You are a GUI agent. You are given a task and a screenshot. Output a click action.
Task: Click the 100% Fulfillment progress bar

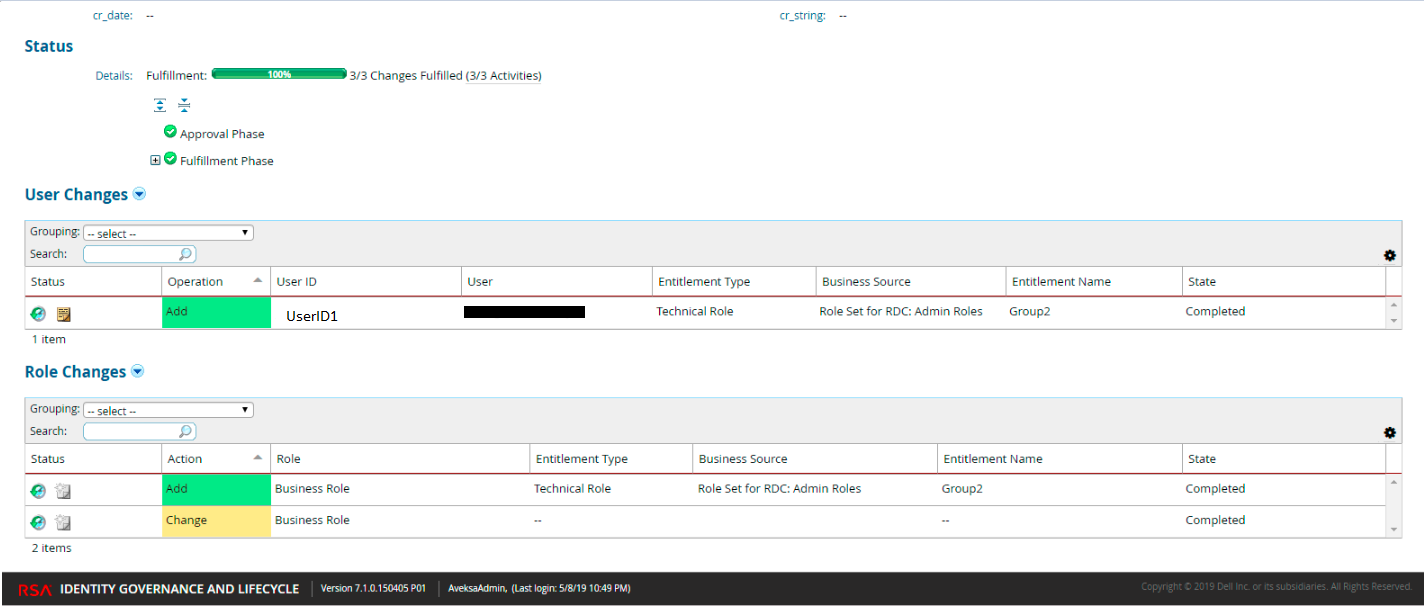coord(279,73)
